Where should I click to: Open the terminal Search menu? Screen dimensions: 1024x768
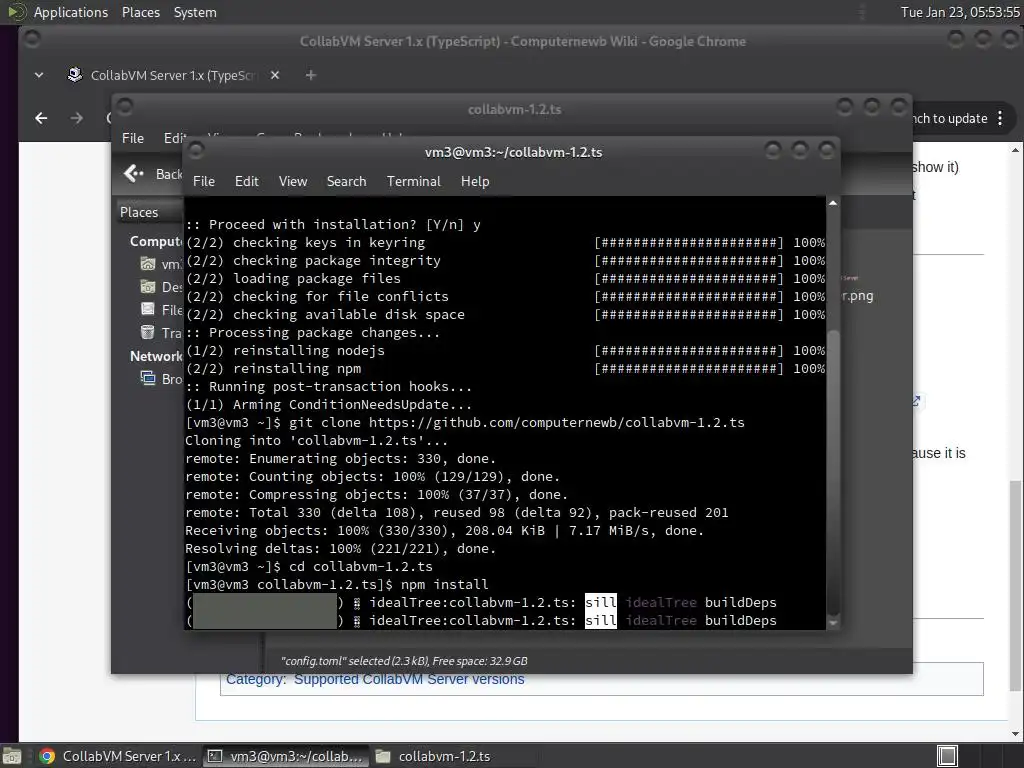[x=346, y=182]
